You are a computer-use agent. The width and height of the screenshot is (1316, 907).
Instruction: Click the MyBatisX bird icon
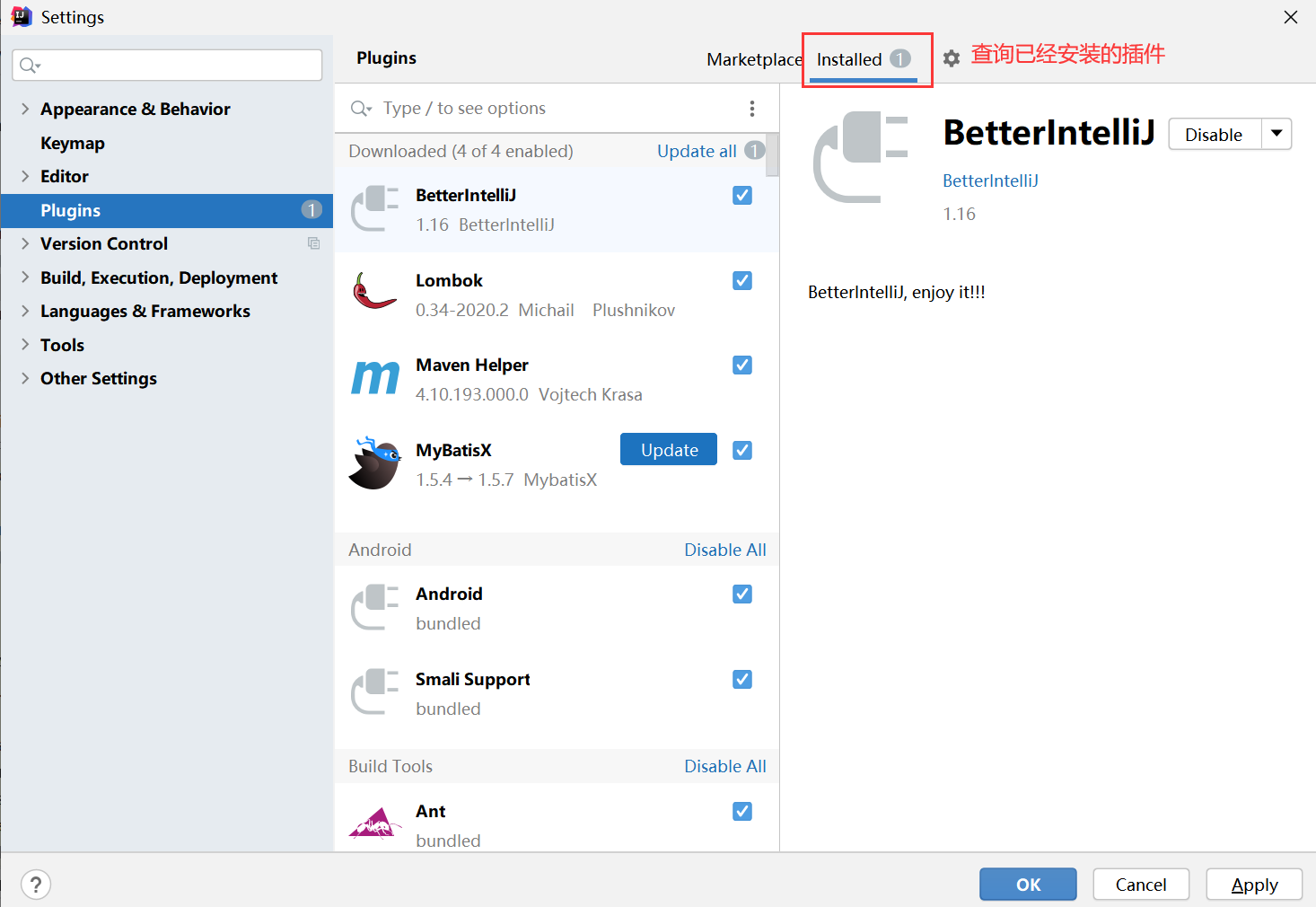coord(375,463)
